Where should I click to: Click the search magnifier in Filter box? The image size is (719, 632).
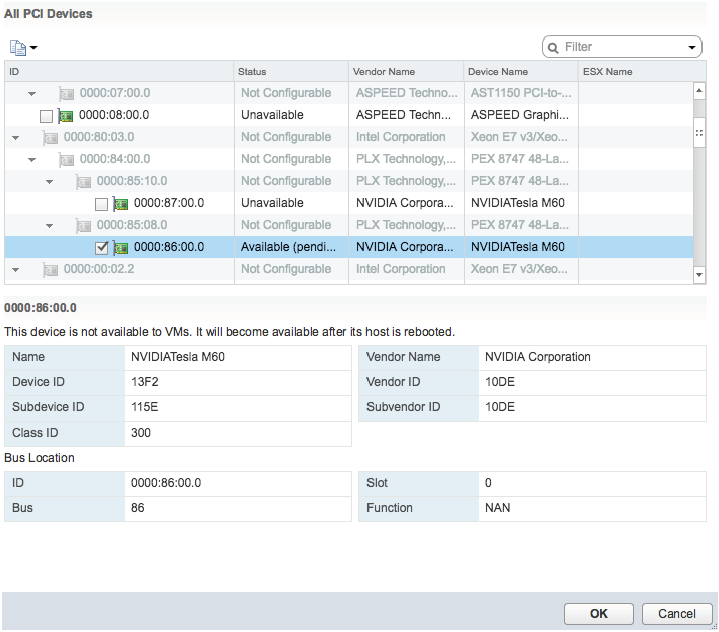point(553,48)
